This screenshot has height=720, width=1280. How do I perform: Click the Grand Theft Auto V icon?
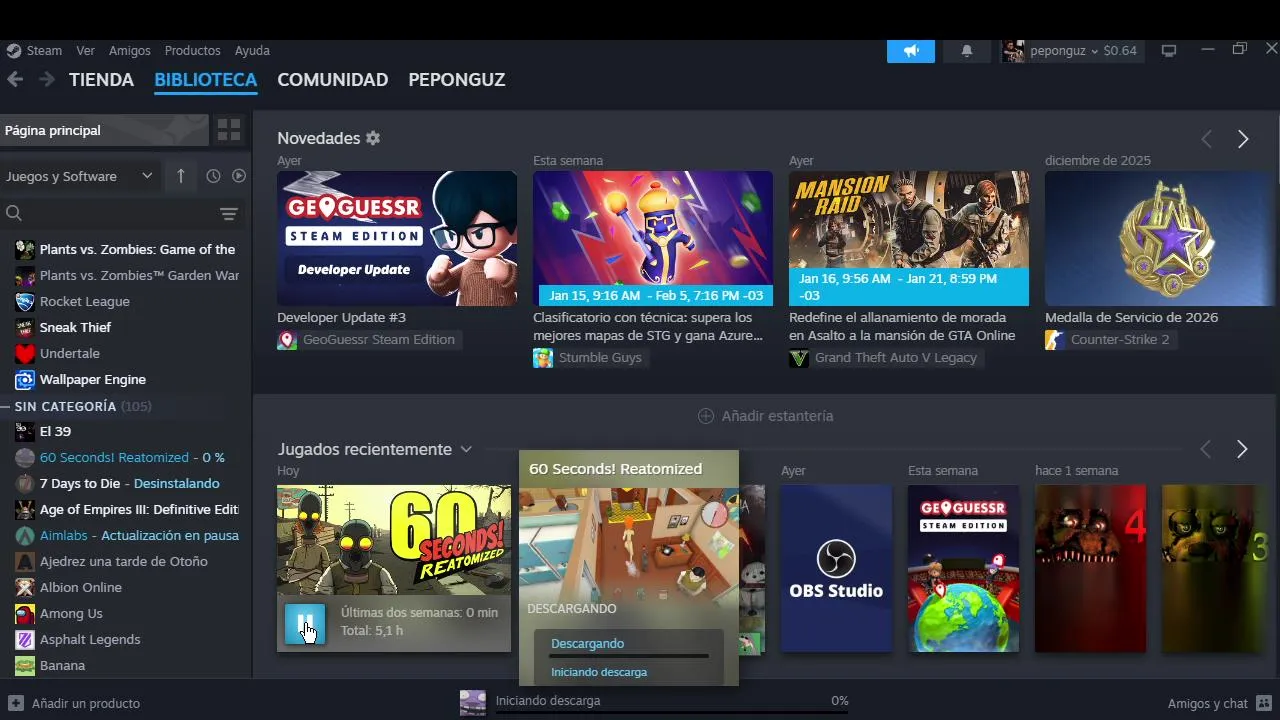pyautogui.click(x=799, y=358)
